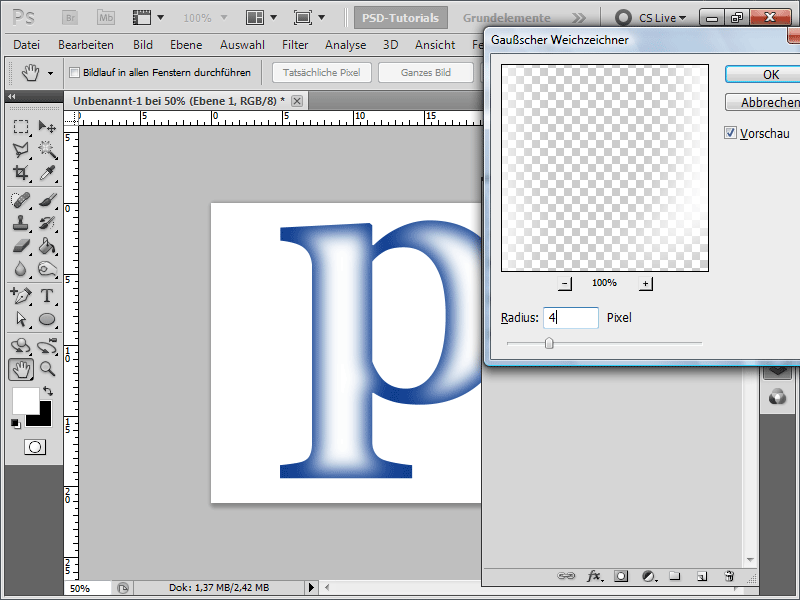800x600 pixels.
Task: Select the Clone Stamp tool
Action: [20, 223]
